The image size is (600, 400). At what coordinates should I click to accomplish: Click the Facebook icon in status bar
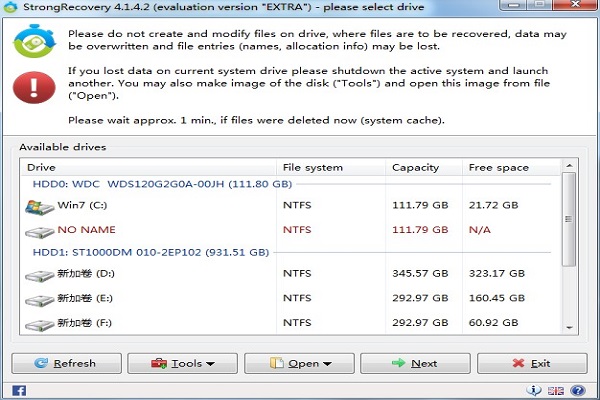[19, 390]
